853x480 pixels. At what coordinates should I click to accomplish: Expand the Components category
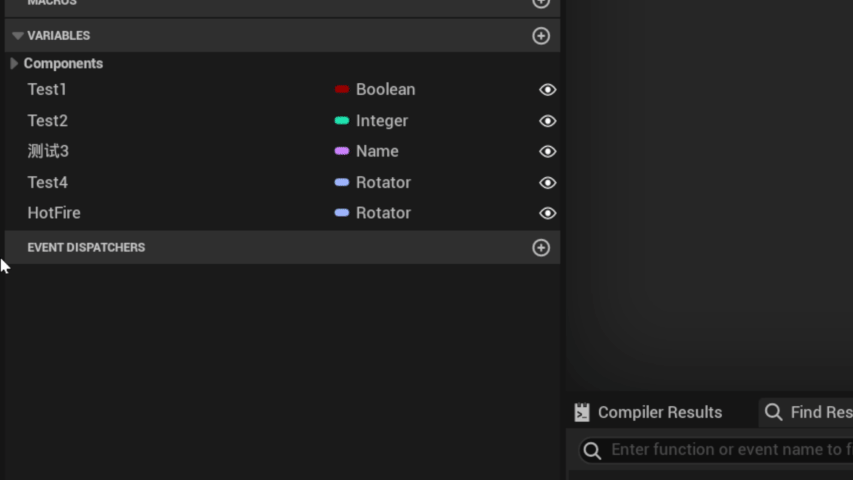[x=14, y=64]
